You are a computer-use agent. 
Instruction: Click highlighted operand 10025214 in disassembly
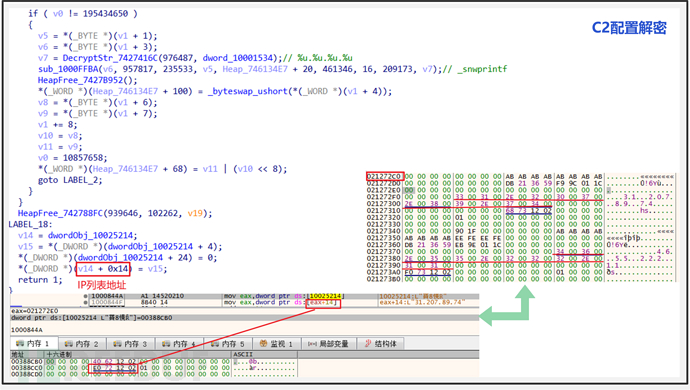326,296
